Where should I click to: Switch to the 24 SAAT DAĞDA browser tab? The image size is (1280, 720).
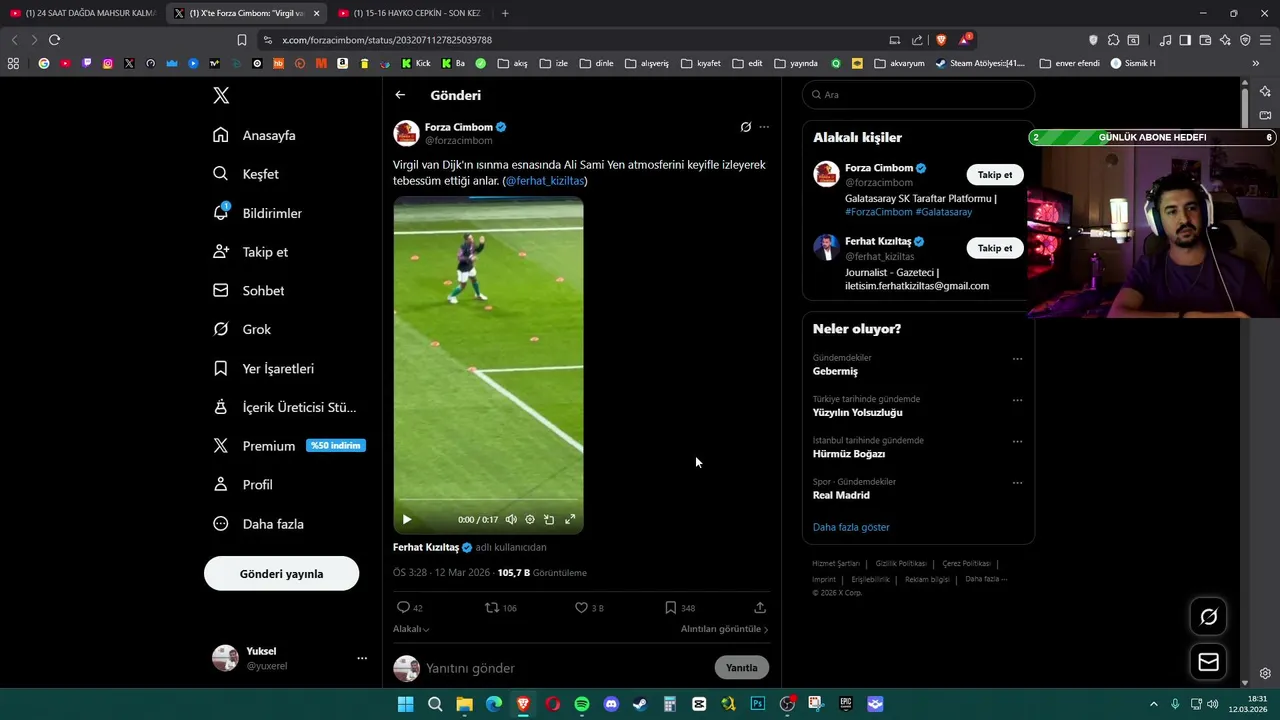pyautogui.click(x=82, y=13)
